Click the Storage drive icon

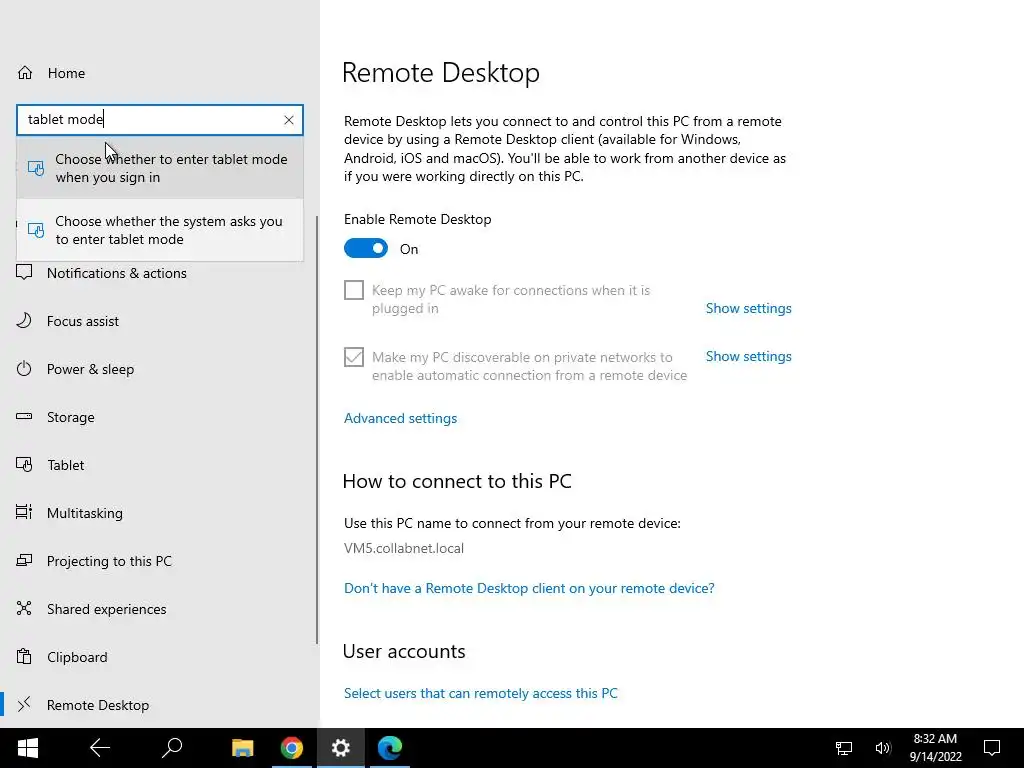click(x=24, y=417)
